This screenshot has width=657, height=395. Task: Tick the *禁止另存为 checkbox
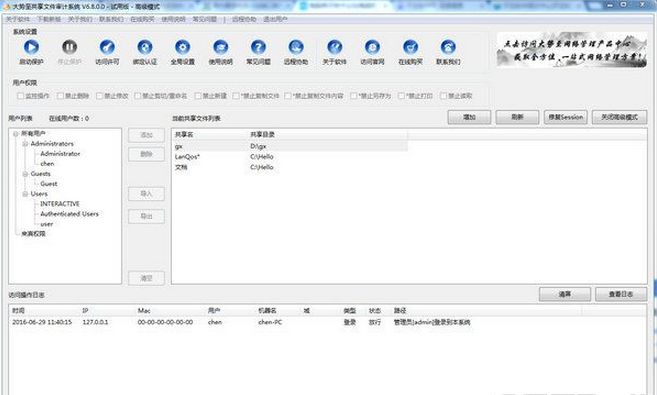(x=354, y=96)
